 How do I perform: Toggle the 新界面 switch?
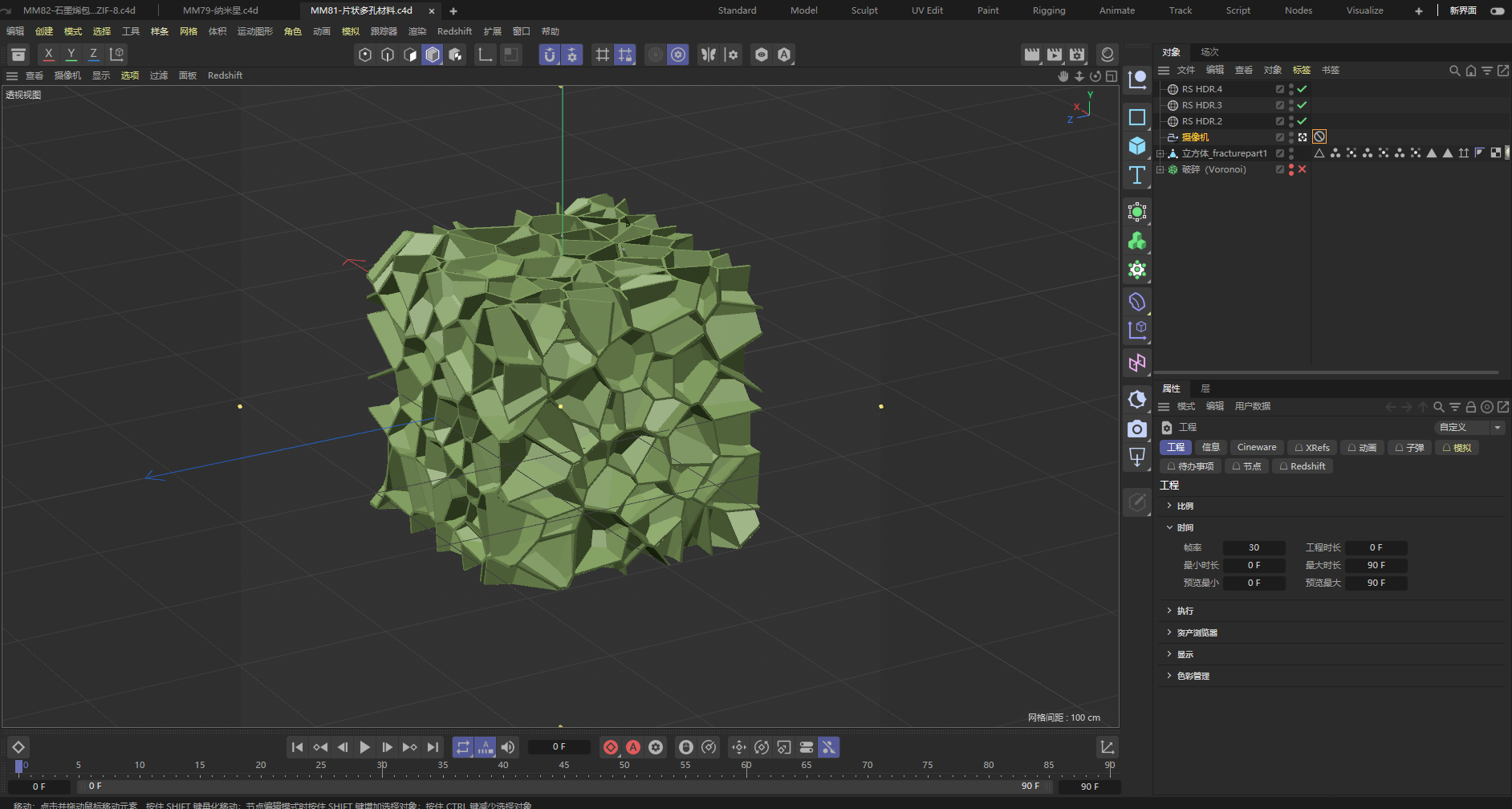[1497, 10]
